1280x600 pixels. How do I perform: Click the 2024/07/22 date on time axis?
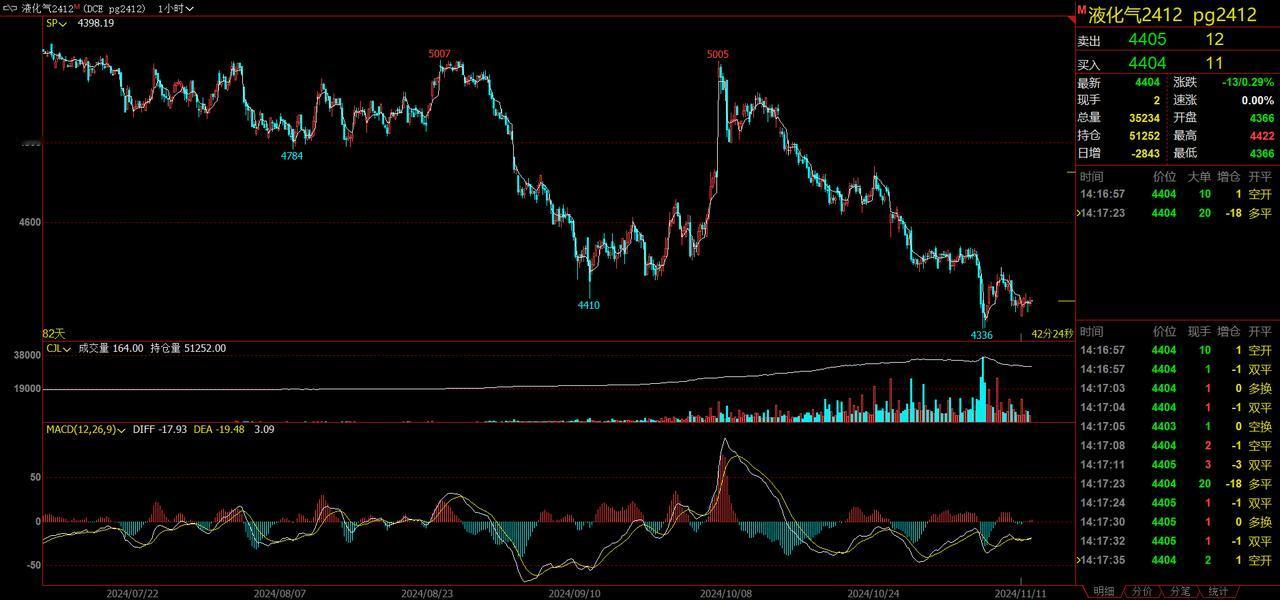[x=132, y=592]
